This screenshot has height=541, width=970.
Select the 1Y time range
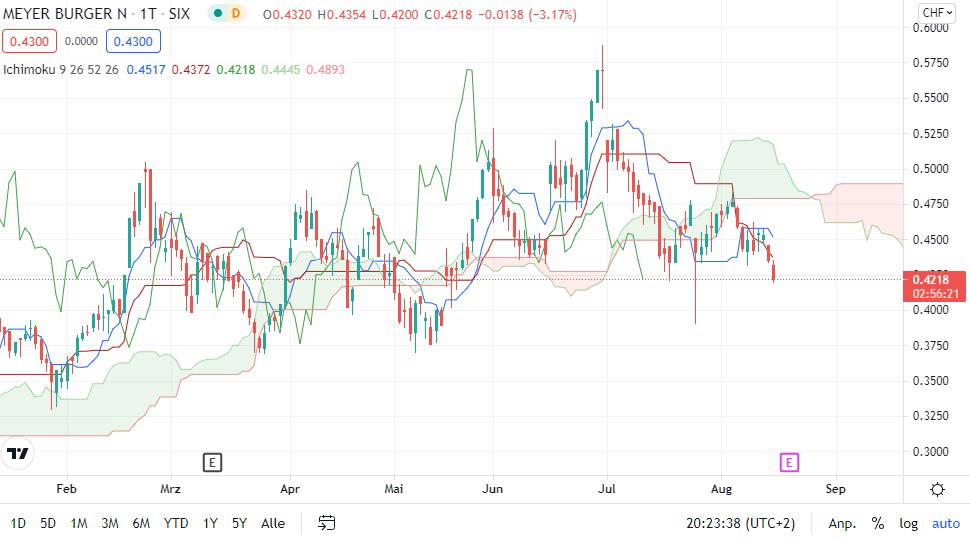pos(210,523)
